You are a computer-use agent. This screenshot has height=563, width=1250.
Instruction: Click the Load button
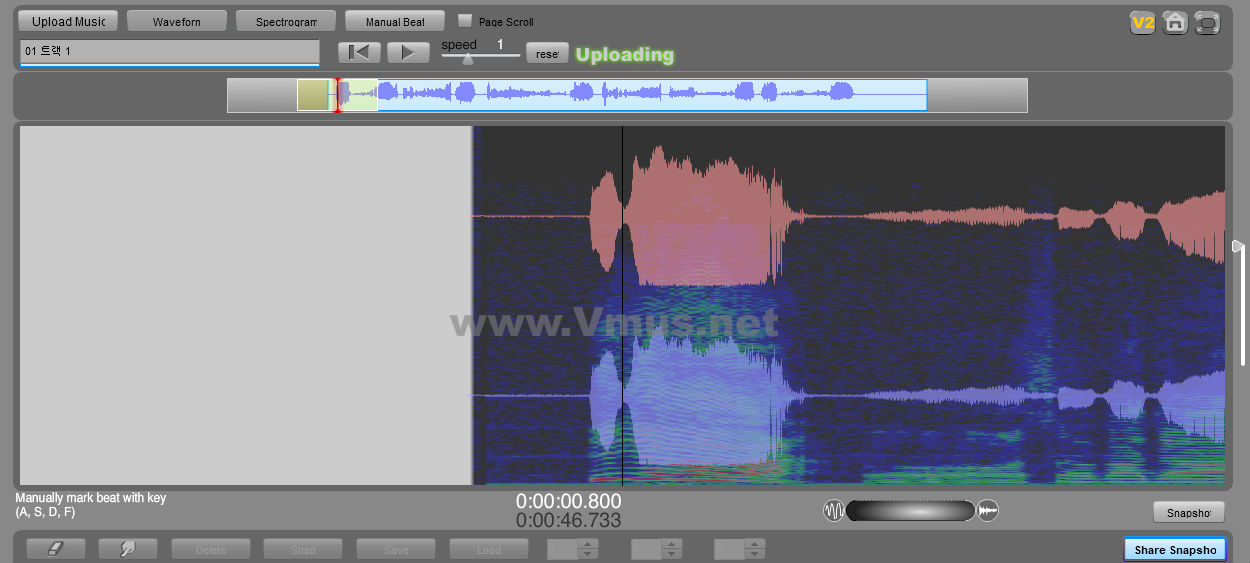[x=488, y=549]
